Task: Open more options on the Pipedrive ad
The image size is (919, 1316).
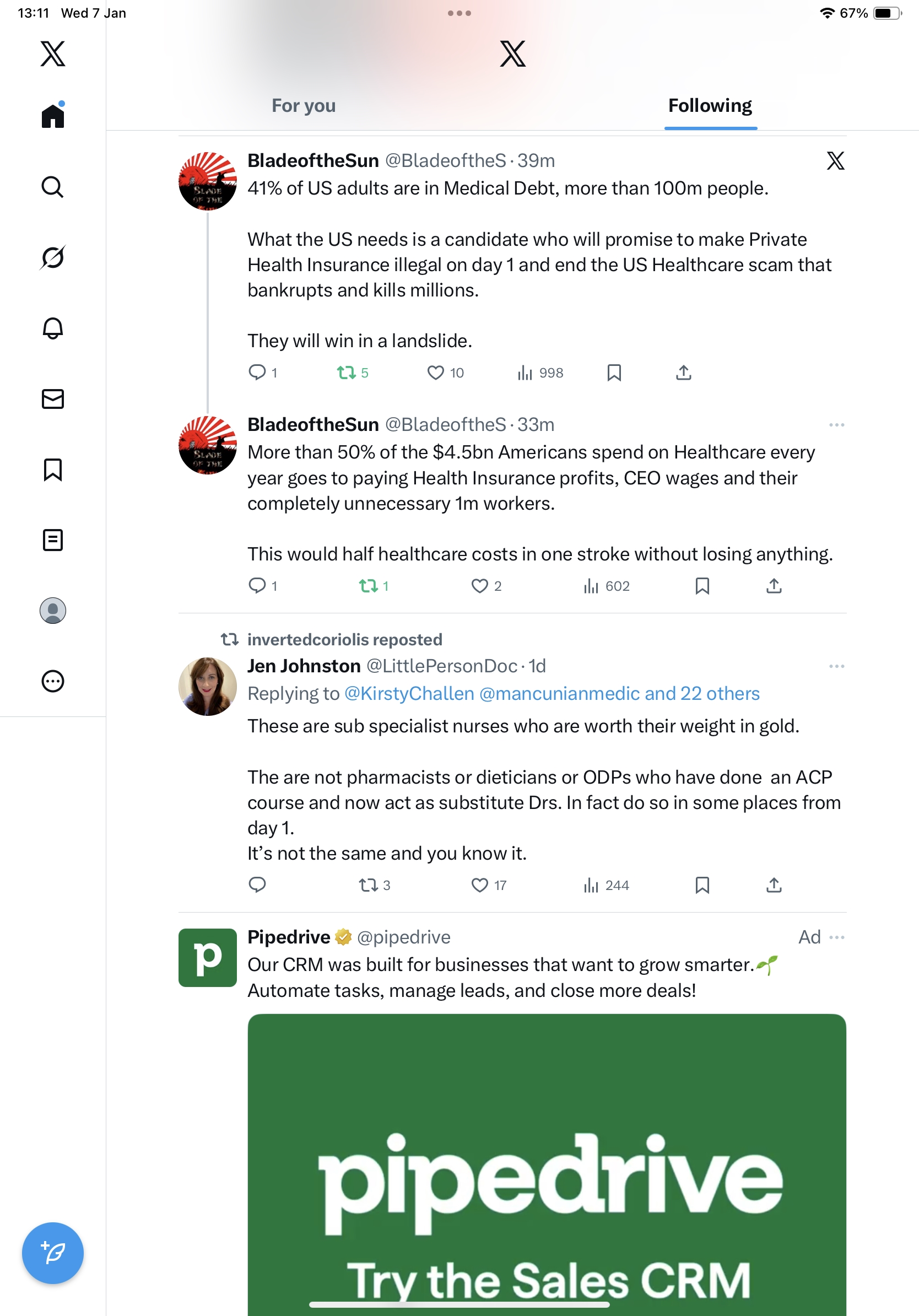Action: pyautogui.click(x=836, y=937)
